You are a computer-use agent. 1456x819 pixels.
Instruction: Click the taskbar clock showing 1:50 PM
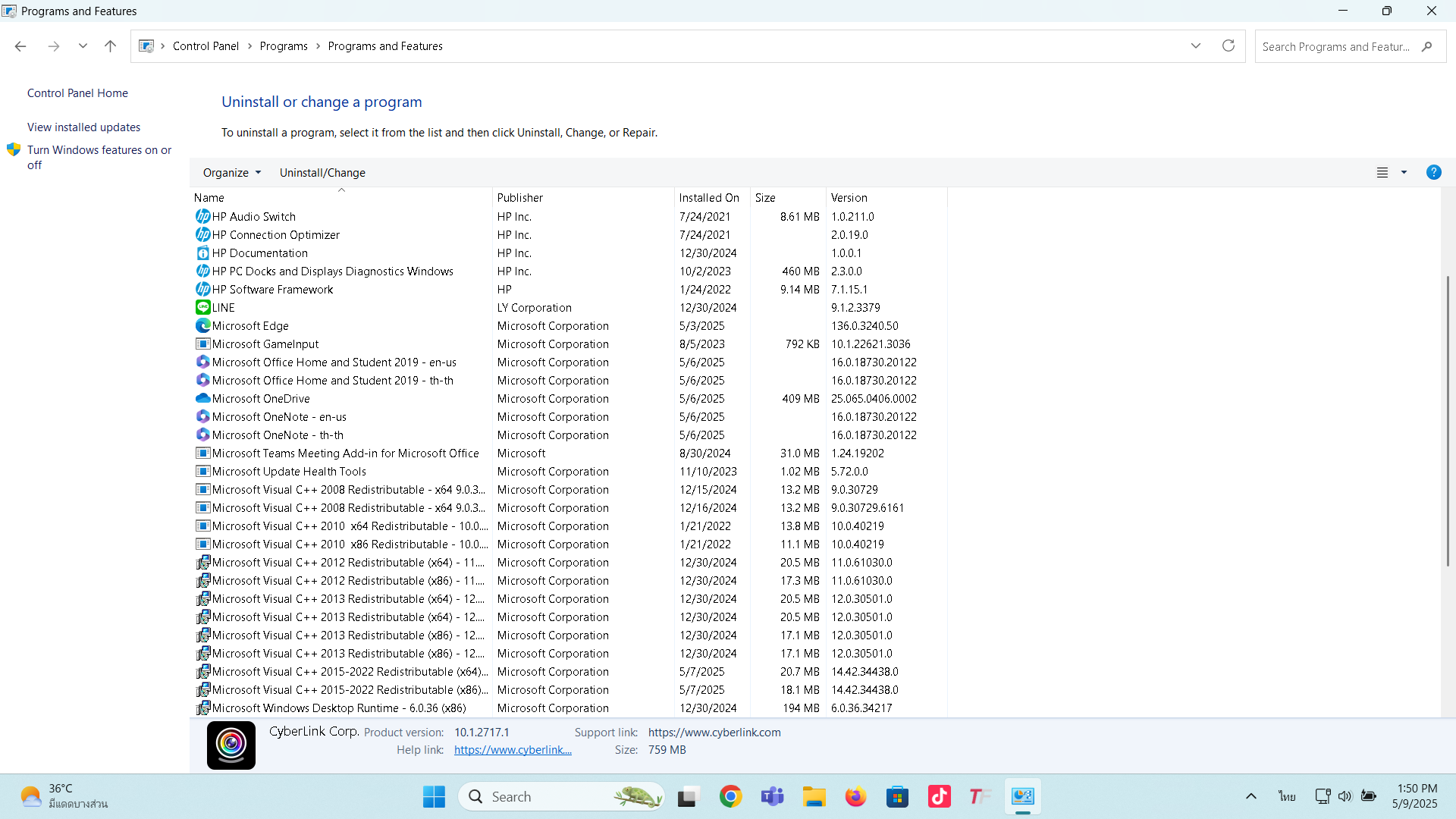tap(1416, 796)
